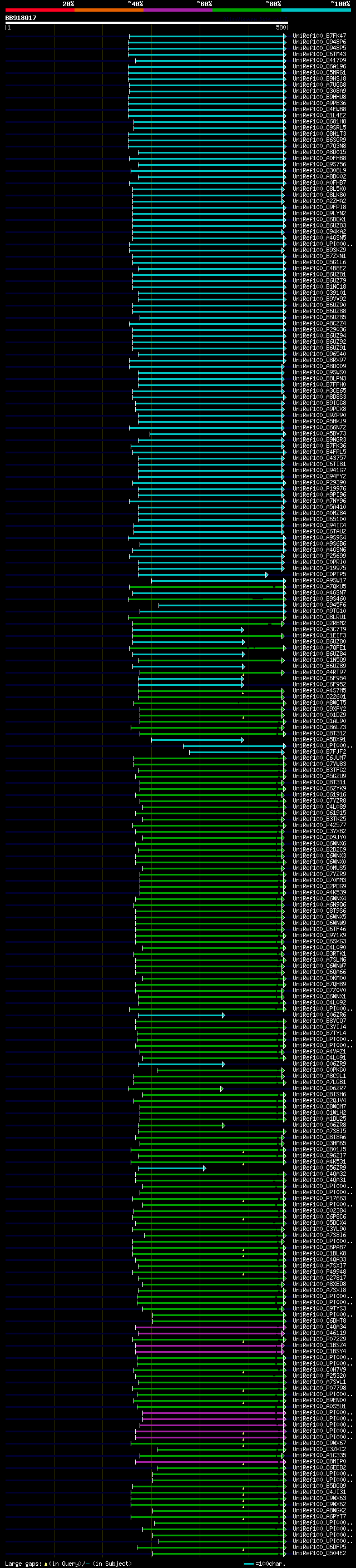Click the green ~80% identity legend segment
This screenshot has height=1568, width=356.
247,10
